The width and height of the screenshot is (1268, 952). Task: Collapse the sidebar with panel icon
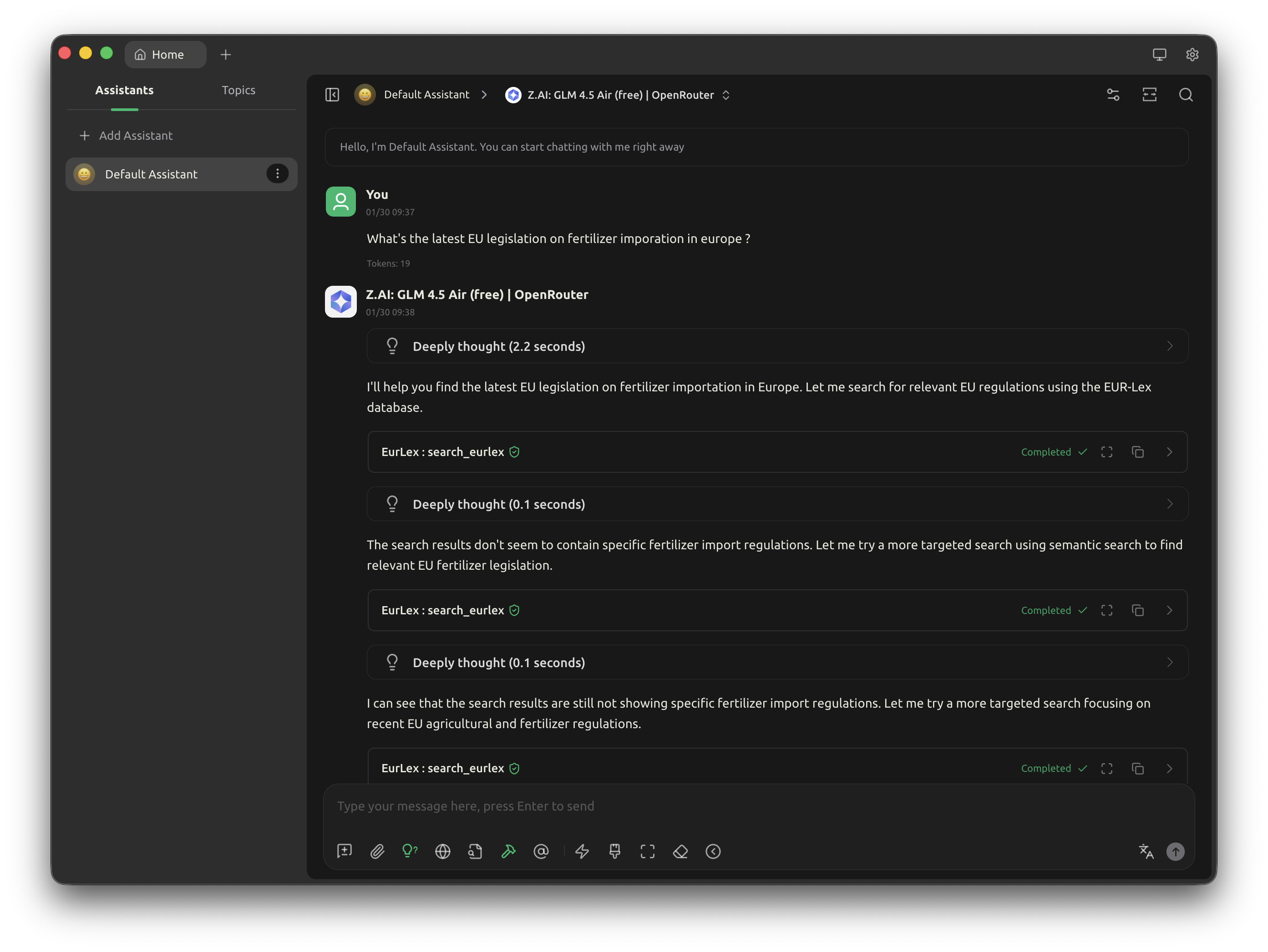tap(333, 95)
